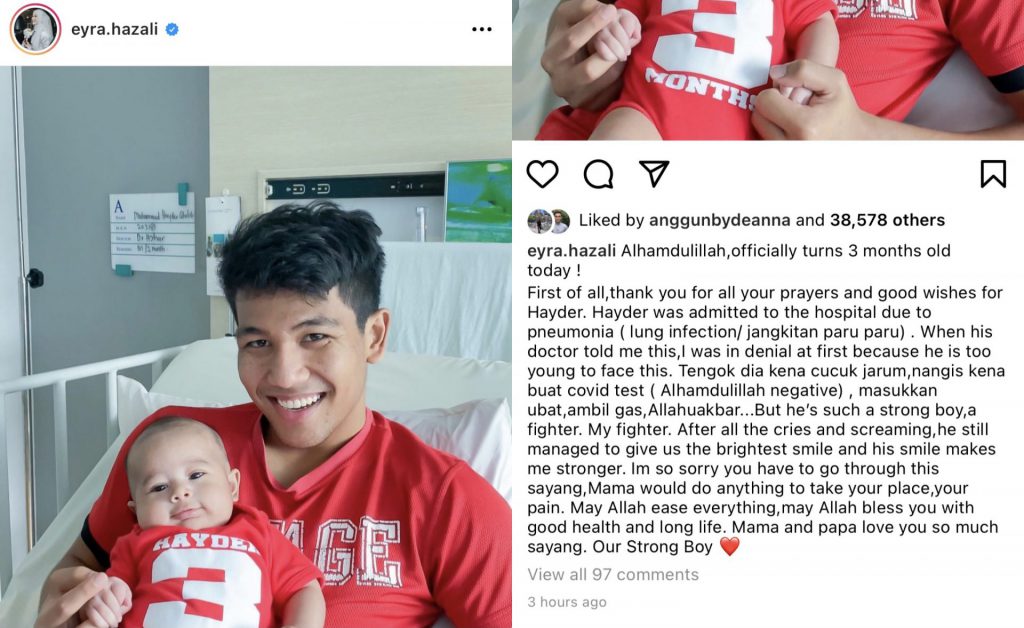This screenshot has height=628, width=1024.
Task: Click liker avatars beside Liked by
Action: click(x=549, y=221)
